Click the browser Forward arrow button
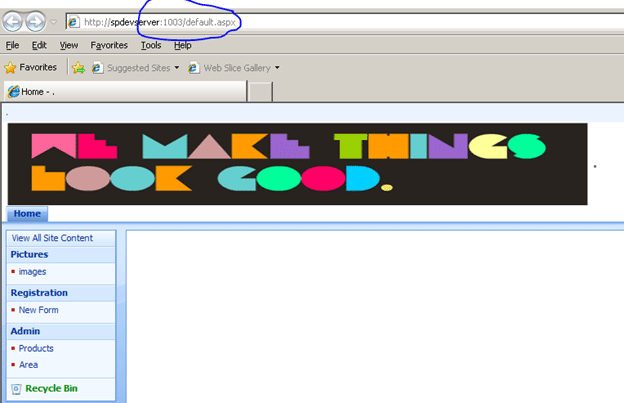This screenshot has width=624, height=403. tap(35, 21)
